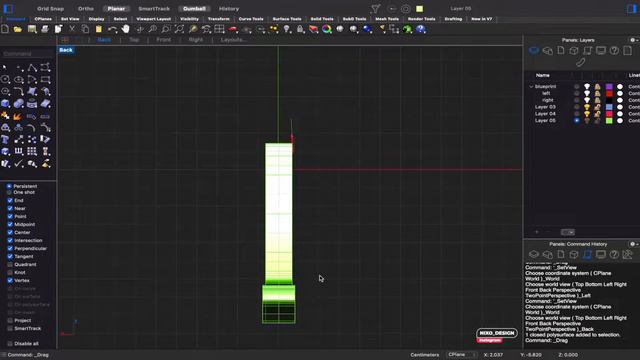Check the Disable all osnap option

point(10,344)
